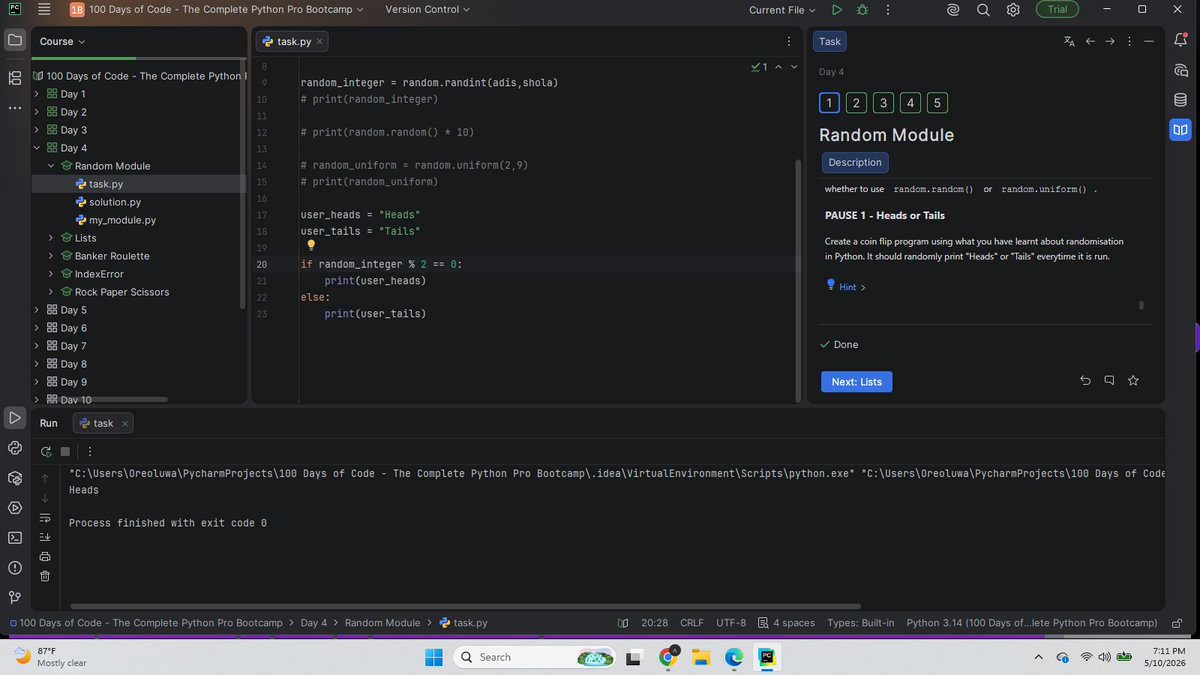Open the Terminal tool window icon
The height and width of the screenshot is (675, 1200).
(15, 537)
